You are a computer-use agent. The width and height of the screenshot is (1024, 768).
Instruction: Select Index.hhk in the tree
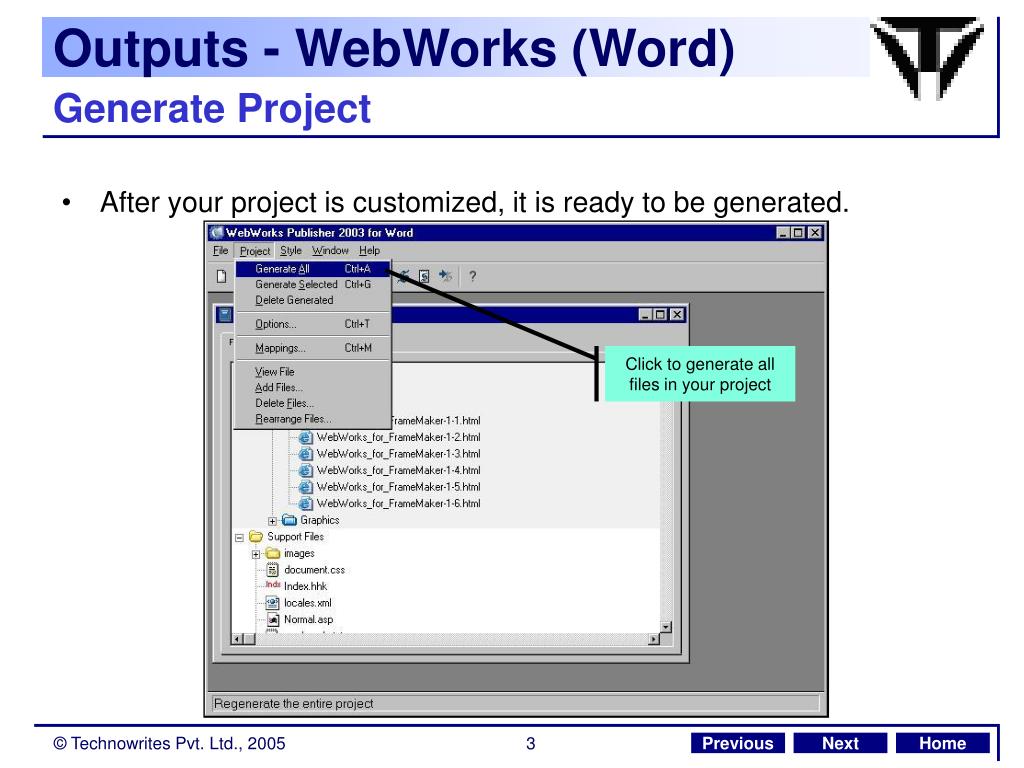pos(305,586)
